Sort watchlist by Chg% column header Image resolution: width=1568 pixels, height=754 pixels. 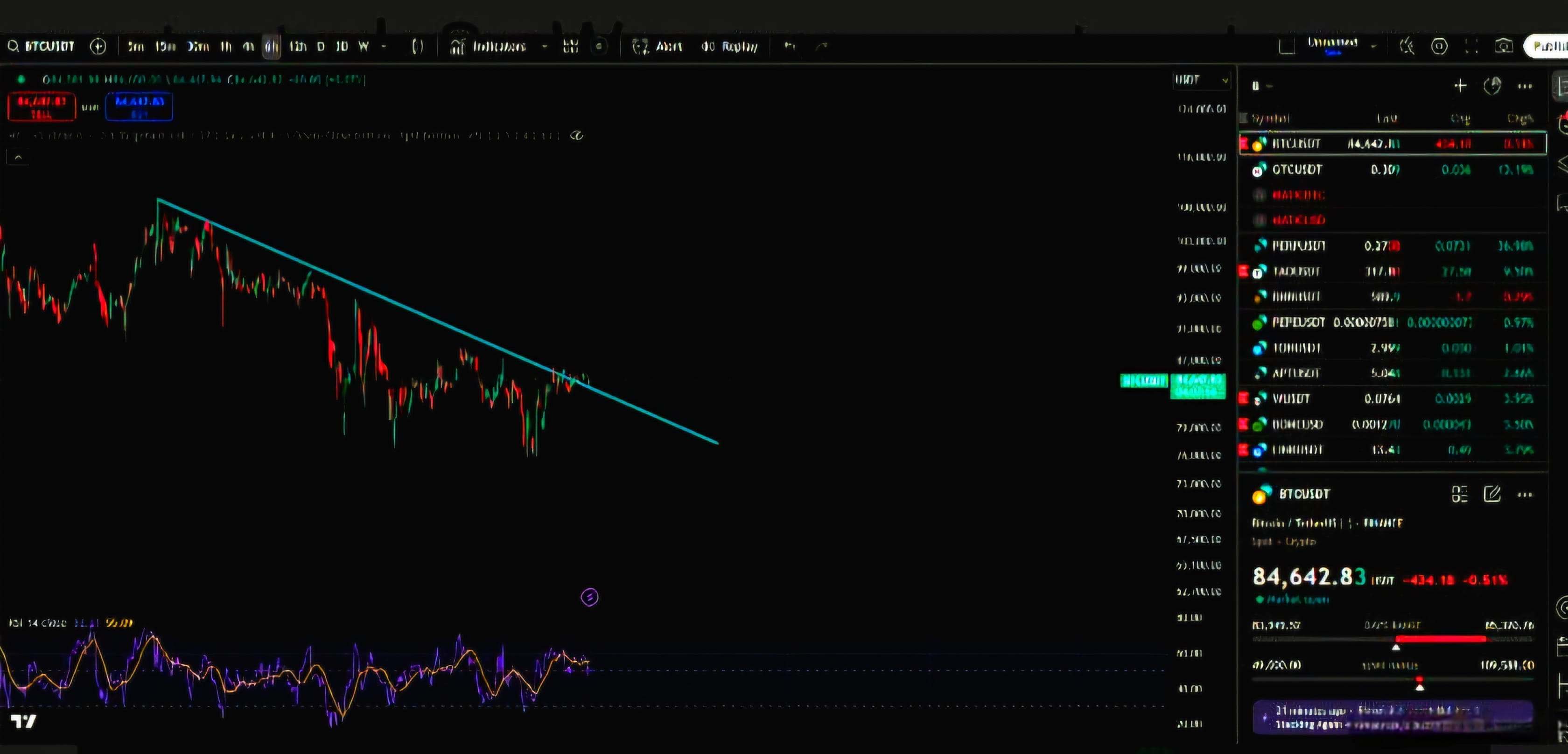(x=1520, y=118)
